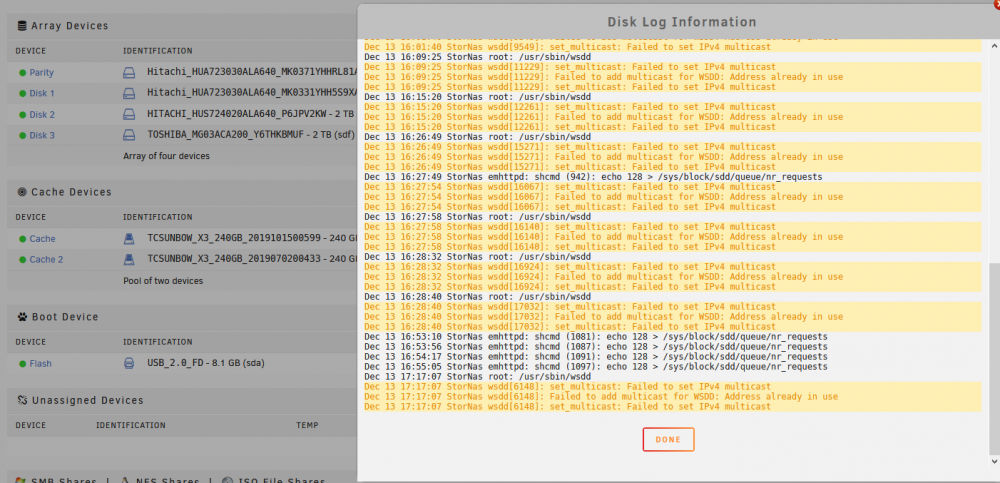
Task: Click log line Dec 13 17:17:07 root: /usr/sbin/wsdd
Action: [478, 377]
